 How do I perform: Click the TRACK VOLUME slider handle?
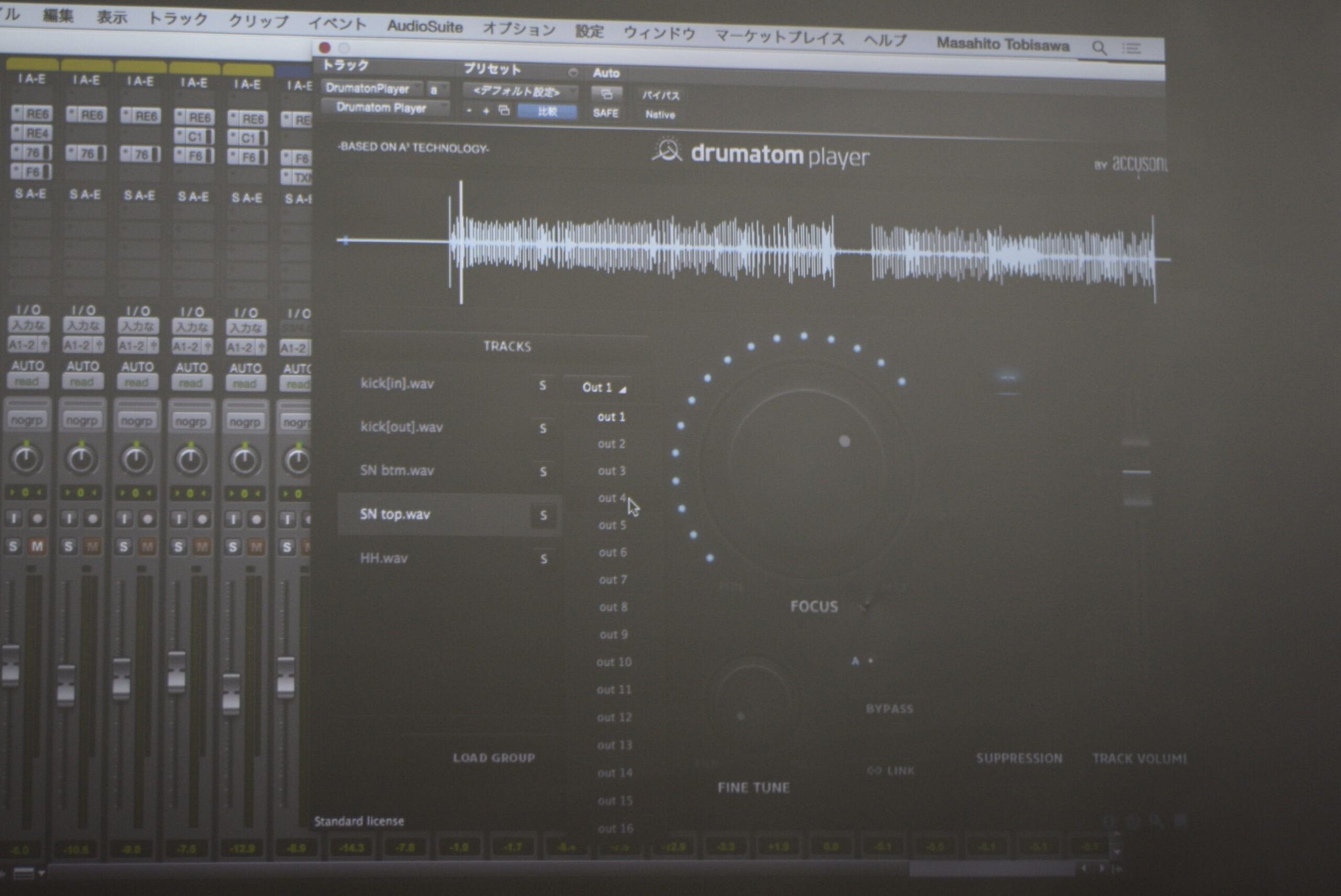click(x=1136, y=471)
